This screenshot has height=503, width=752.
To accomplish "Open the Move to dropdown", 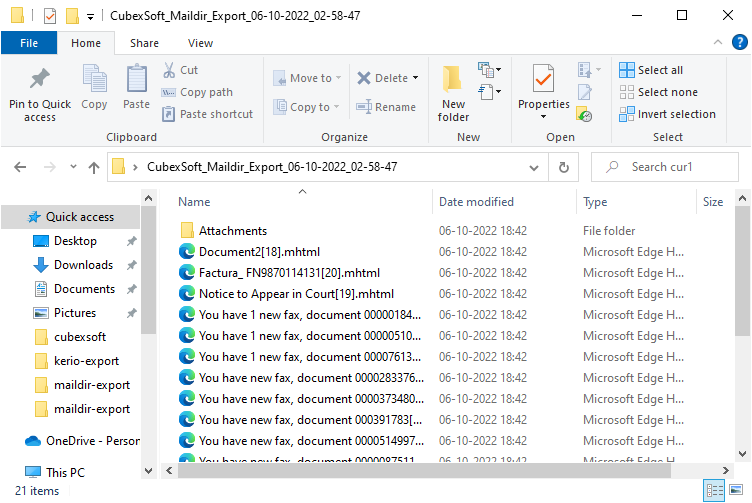I will pos(307,78).
